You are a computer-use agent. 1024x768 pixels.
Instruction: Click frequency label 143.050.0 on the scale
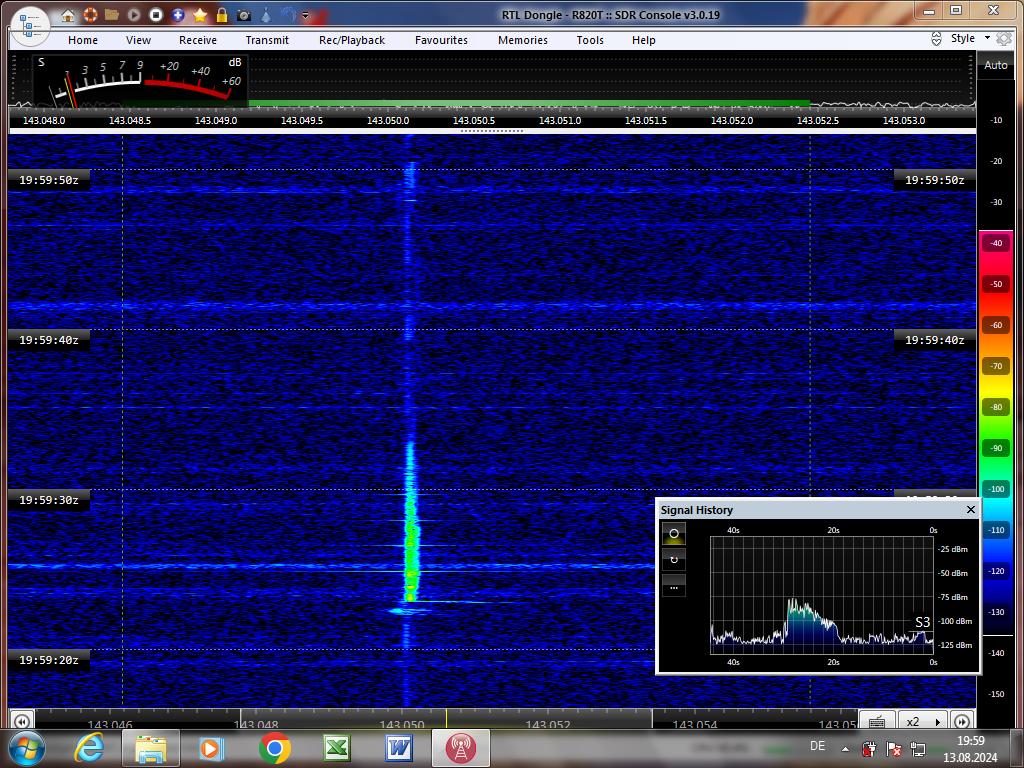(388, 121)
